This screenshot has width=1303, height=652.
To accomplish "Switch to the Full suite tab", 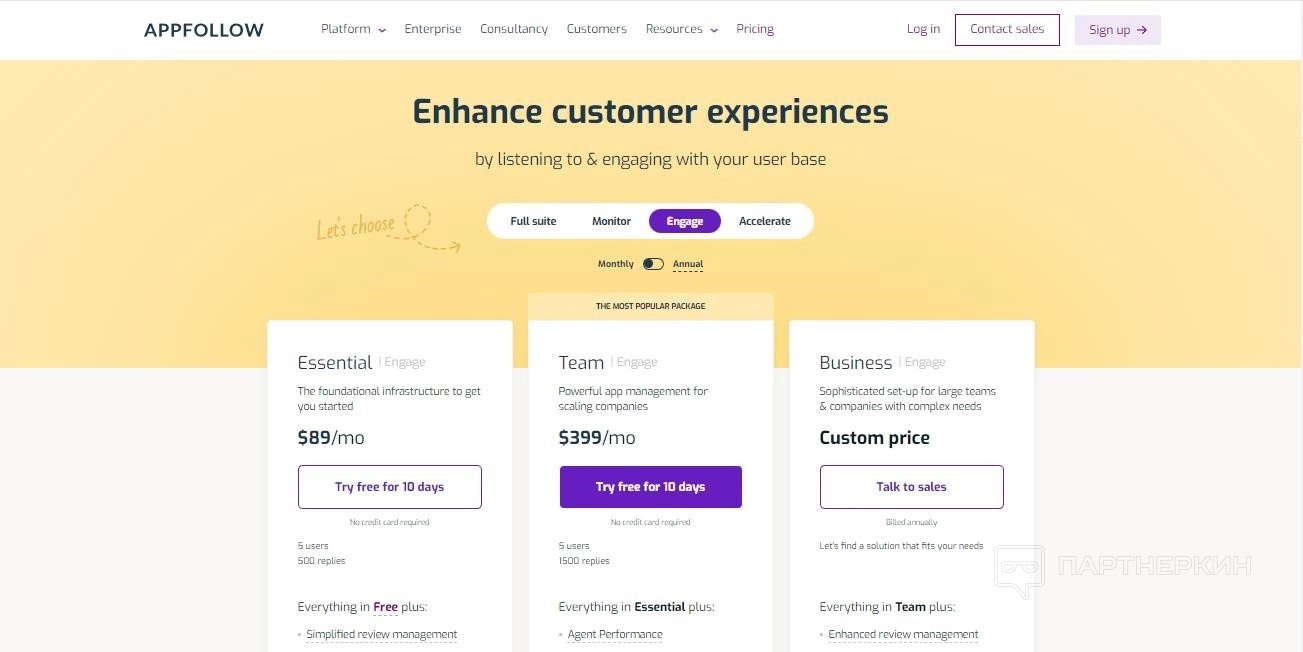I will [x=533, y=221].
